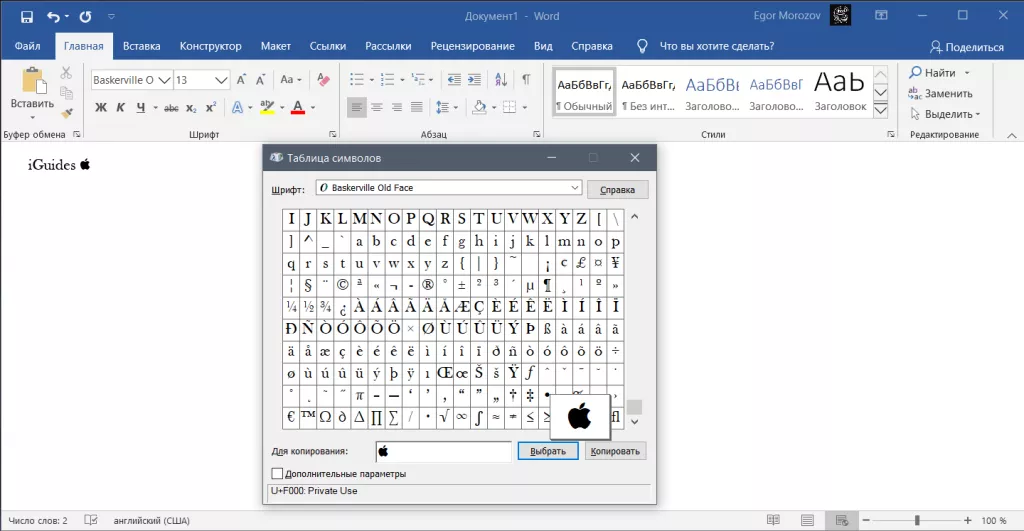This screenshot has height=531, width=1024.
Task: Apply bold with the Ж button
Action: click(x=101, y=107)
